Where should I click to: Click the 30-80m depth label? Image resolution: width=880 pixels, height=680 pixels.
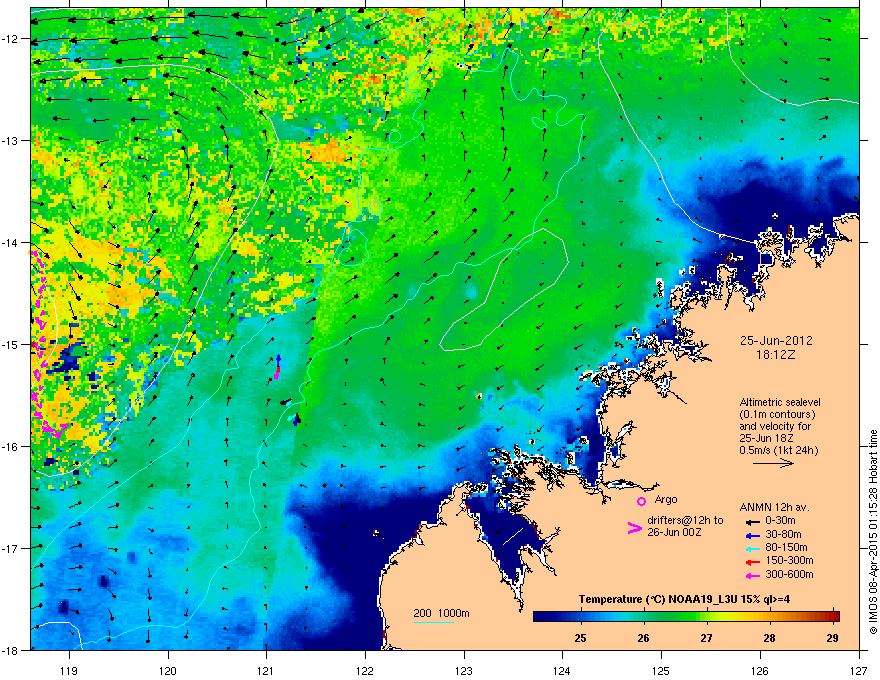pos(783,535)
